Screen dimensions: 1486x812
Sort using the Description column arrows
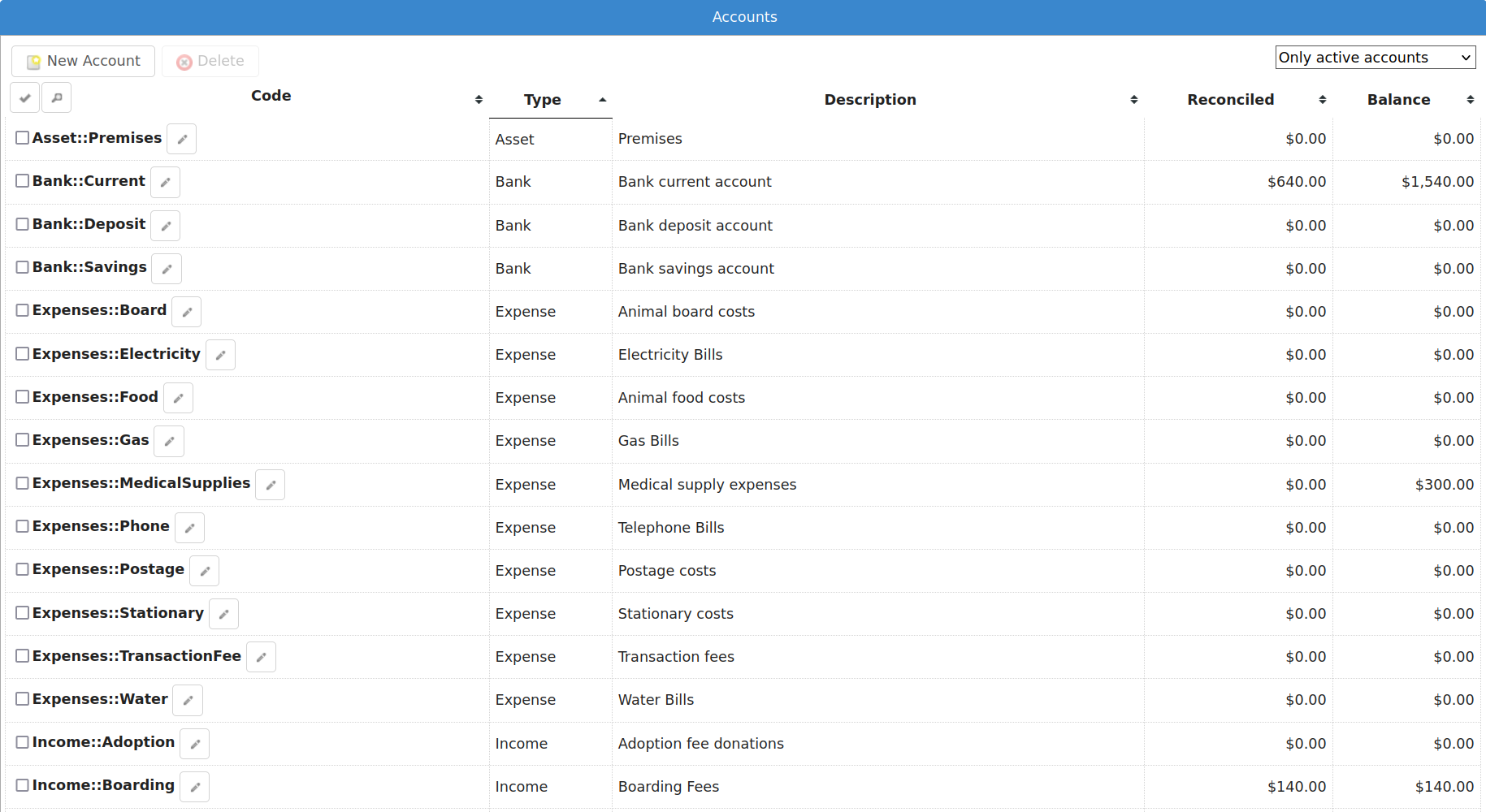pos(1134,99)
